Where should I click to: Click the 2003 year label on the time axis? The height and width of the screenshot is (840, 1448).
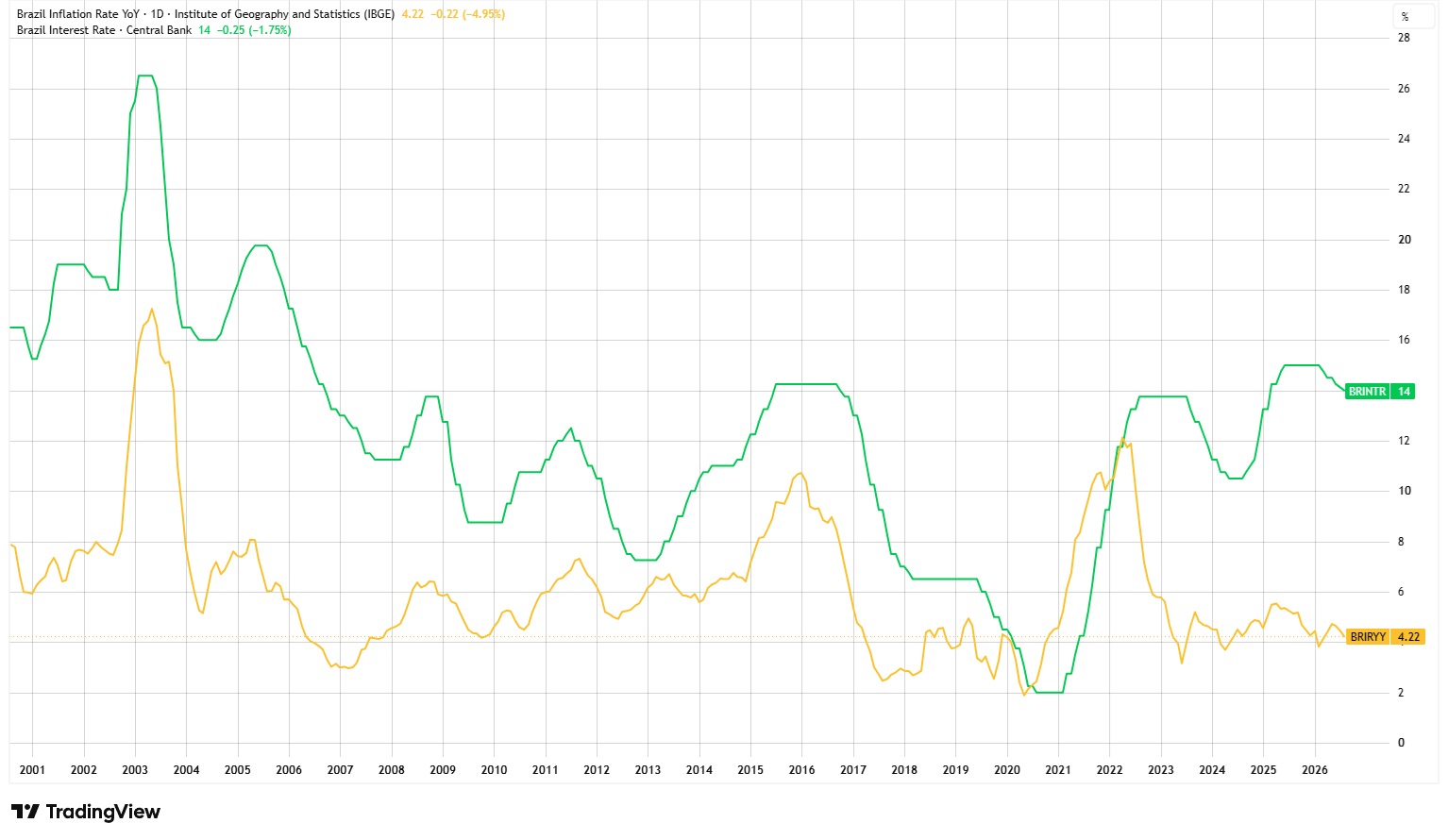pyautogui.click(x=135, y=770)
